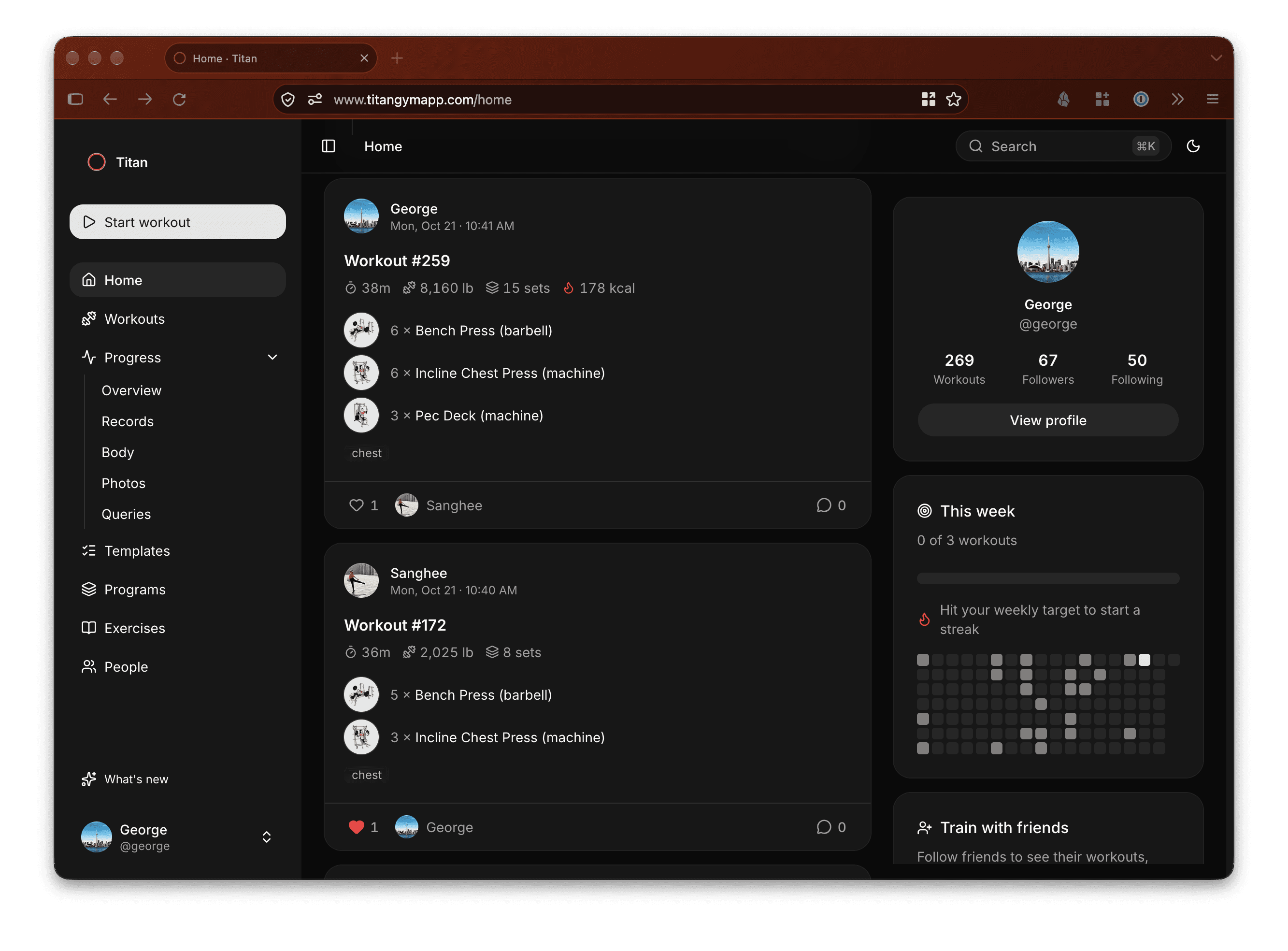Click the streak flame icon

point(924,620)
